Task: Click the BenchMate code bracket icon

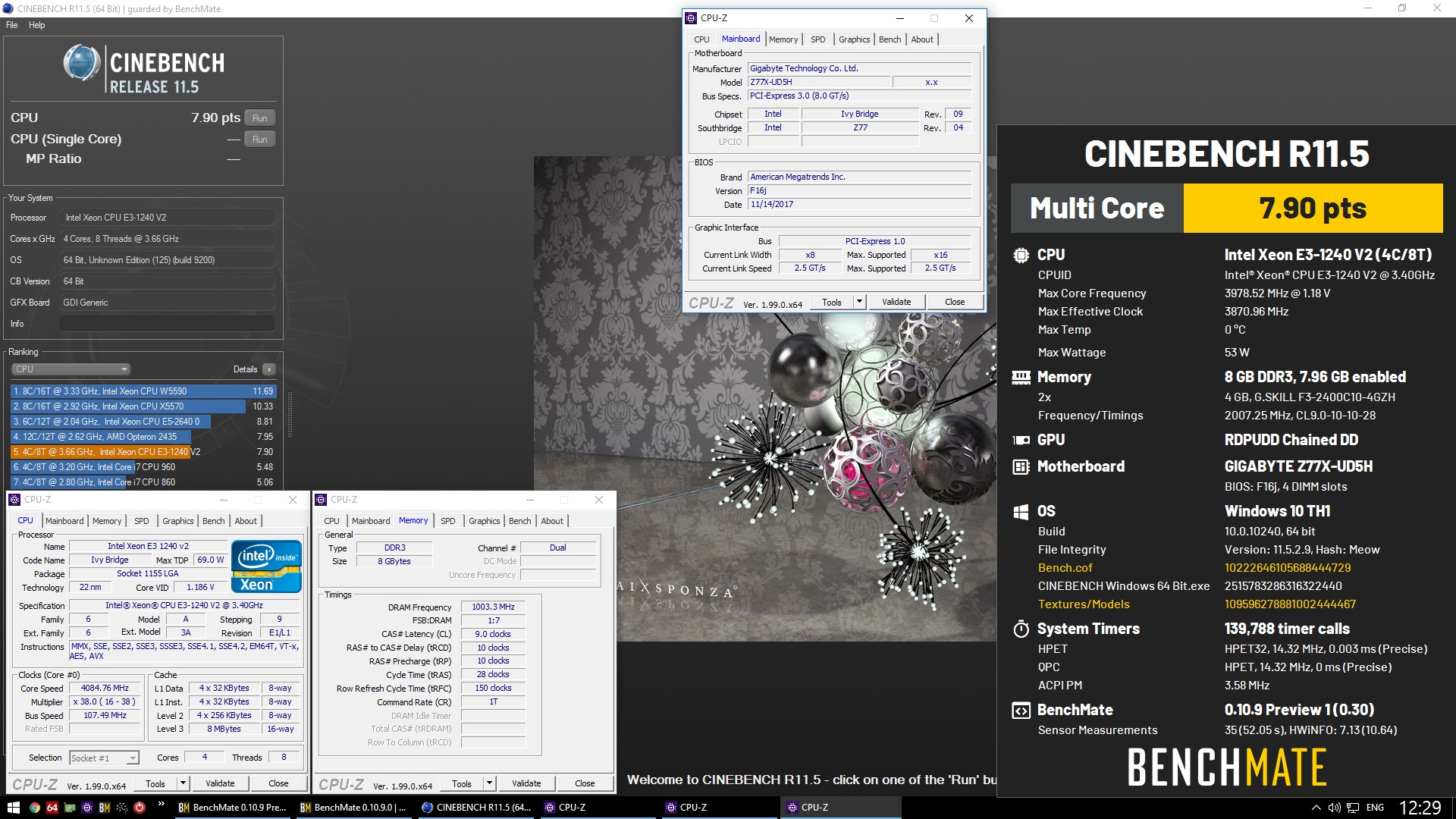Action: (1021, 711)
